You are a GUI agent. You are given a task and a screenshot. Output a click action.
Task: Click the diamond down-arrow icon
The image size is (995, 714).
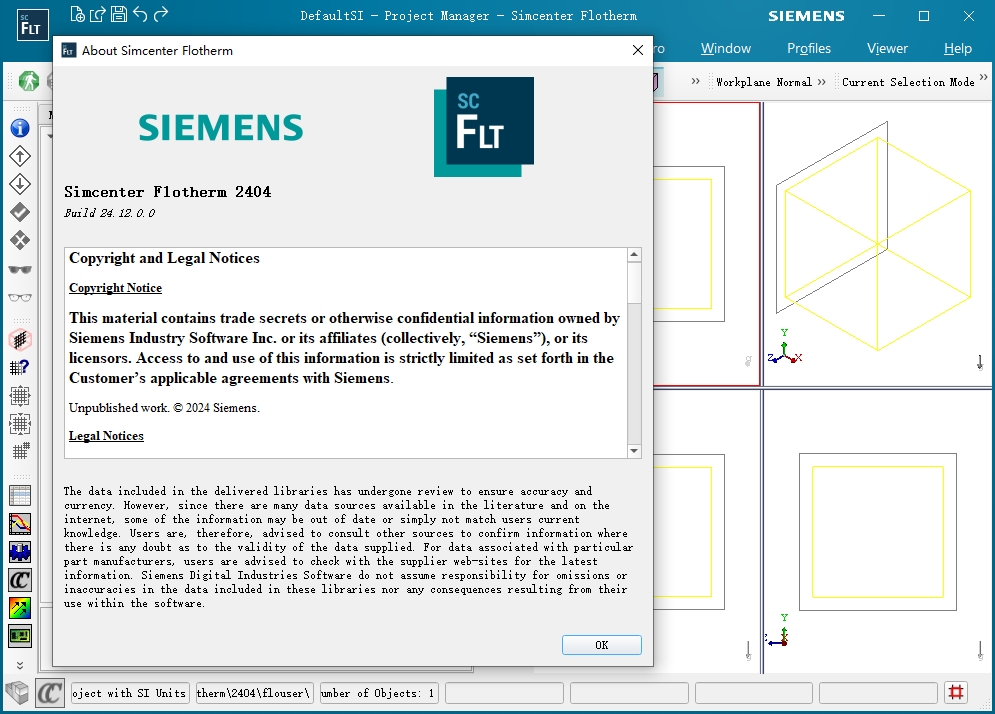coord(20,184)
